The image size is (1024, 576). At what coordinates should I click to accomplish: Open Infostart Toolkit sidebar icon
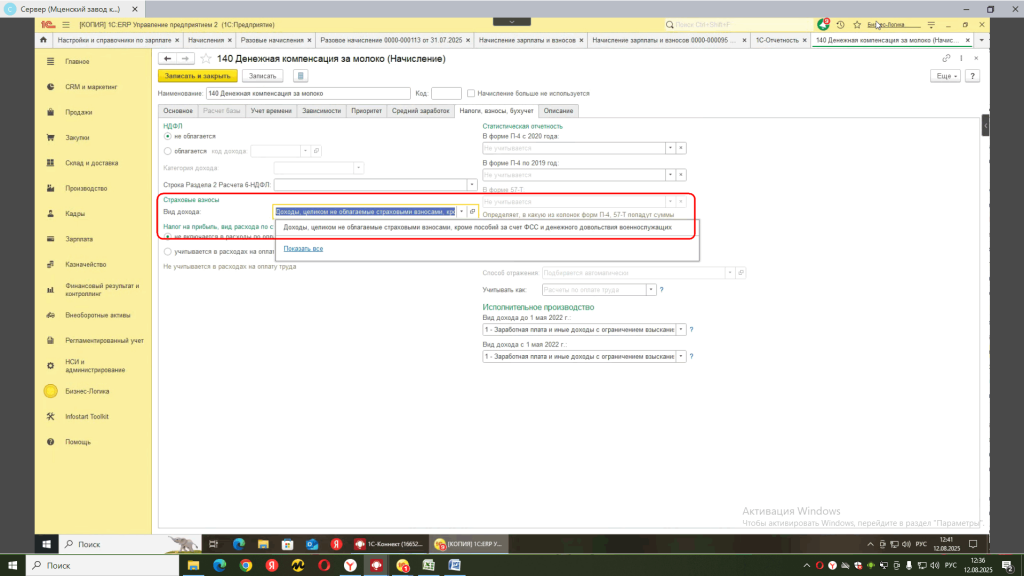(50, 417)
